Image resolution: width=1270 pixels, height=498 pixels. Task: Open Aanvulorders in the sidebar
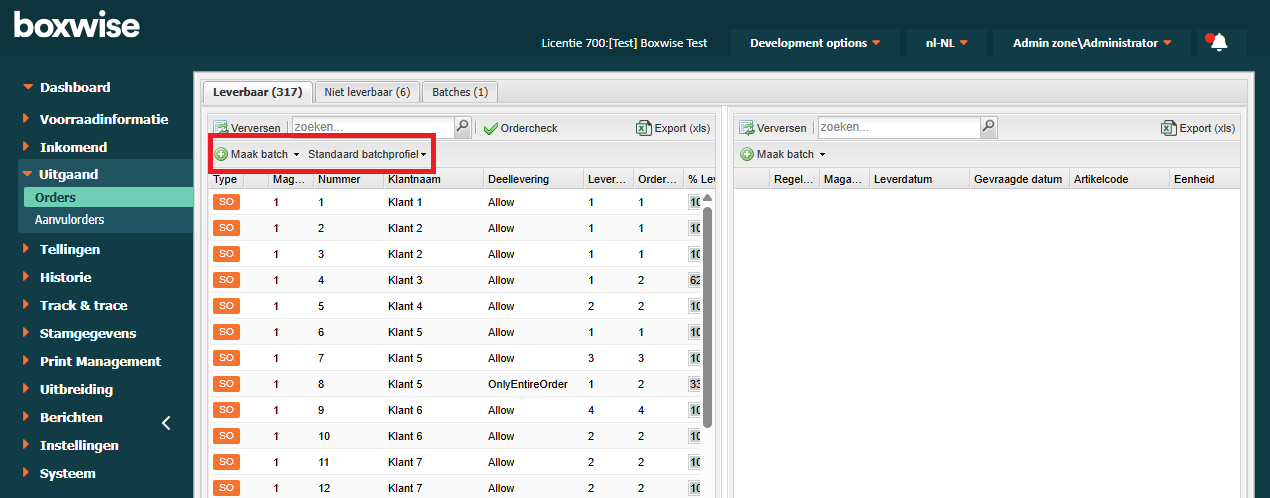70,219
